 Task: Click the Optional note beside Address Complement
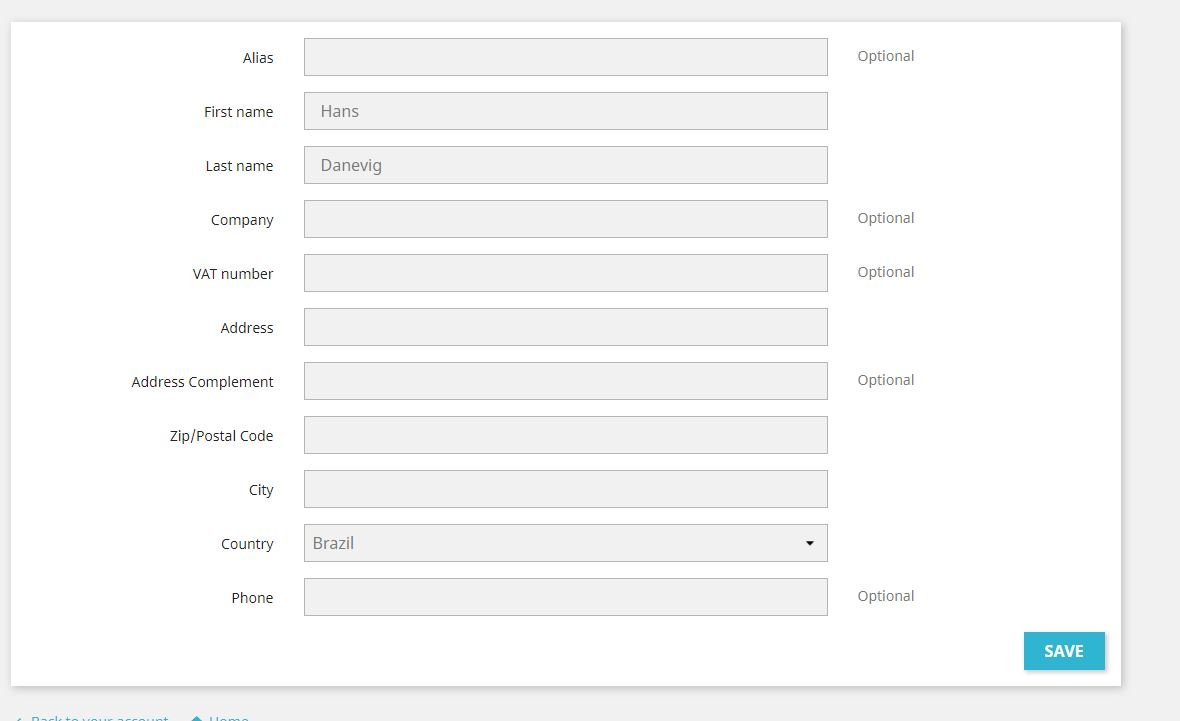tap(886, 380)
